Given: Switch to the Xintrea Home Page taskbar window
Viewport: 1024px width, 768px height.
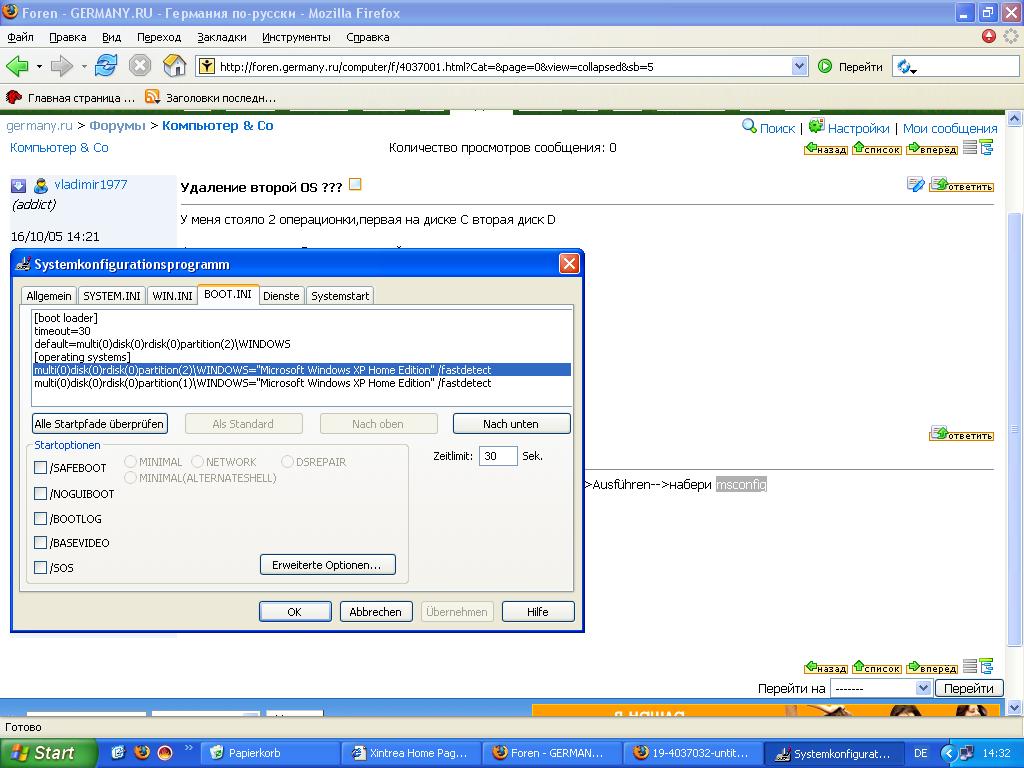Looking at the screenshot, I should tap(411, 753).
